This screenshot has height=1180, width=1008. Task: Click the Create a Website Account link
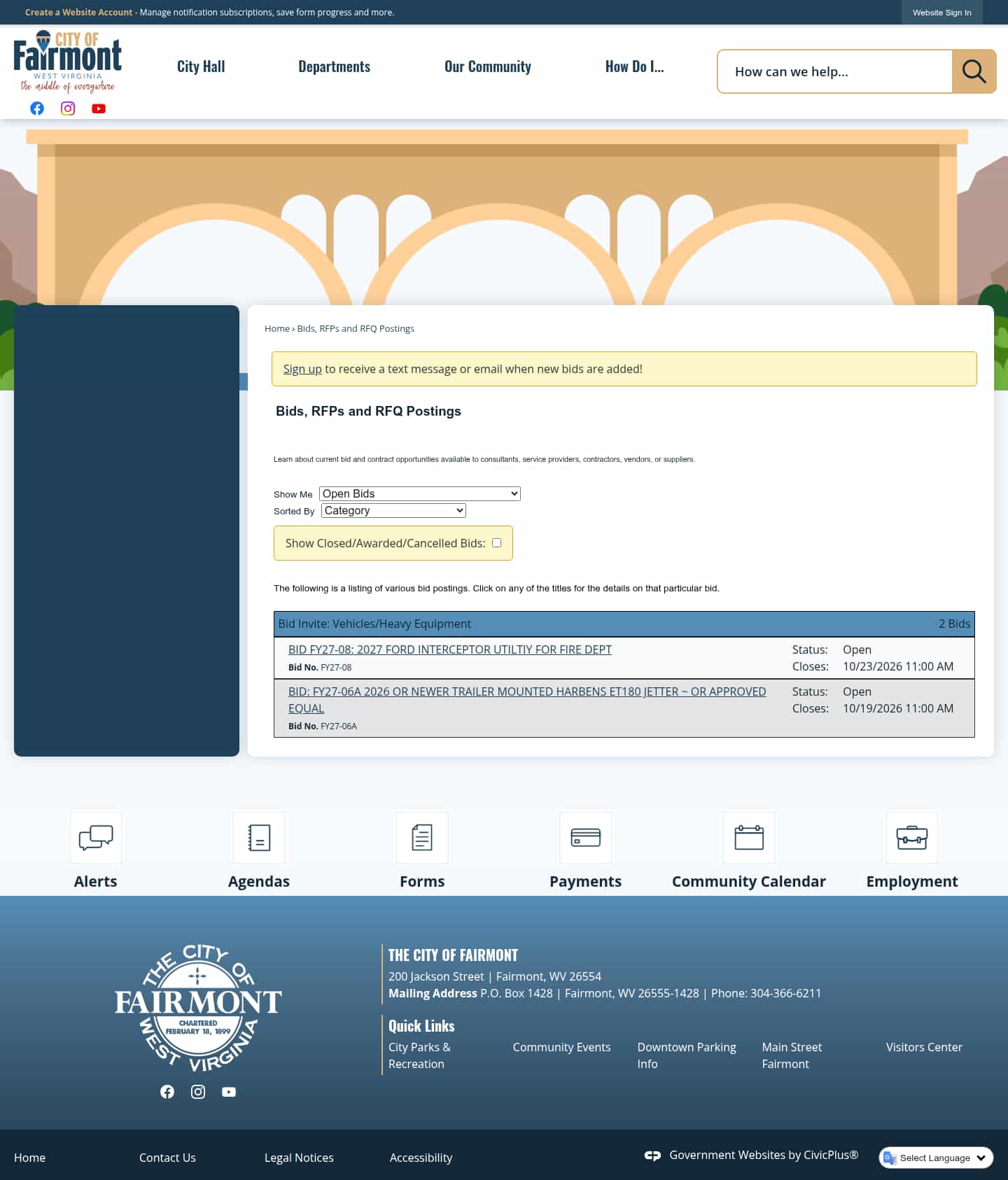tap(78, 13)
